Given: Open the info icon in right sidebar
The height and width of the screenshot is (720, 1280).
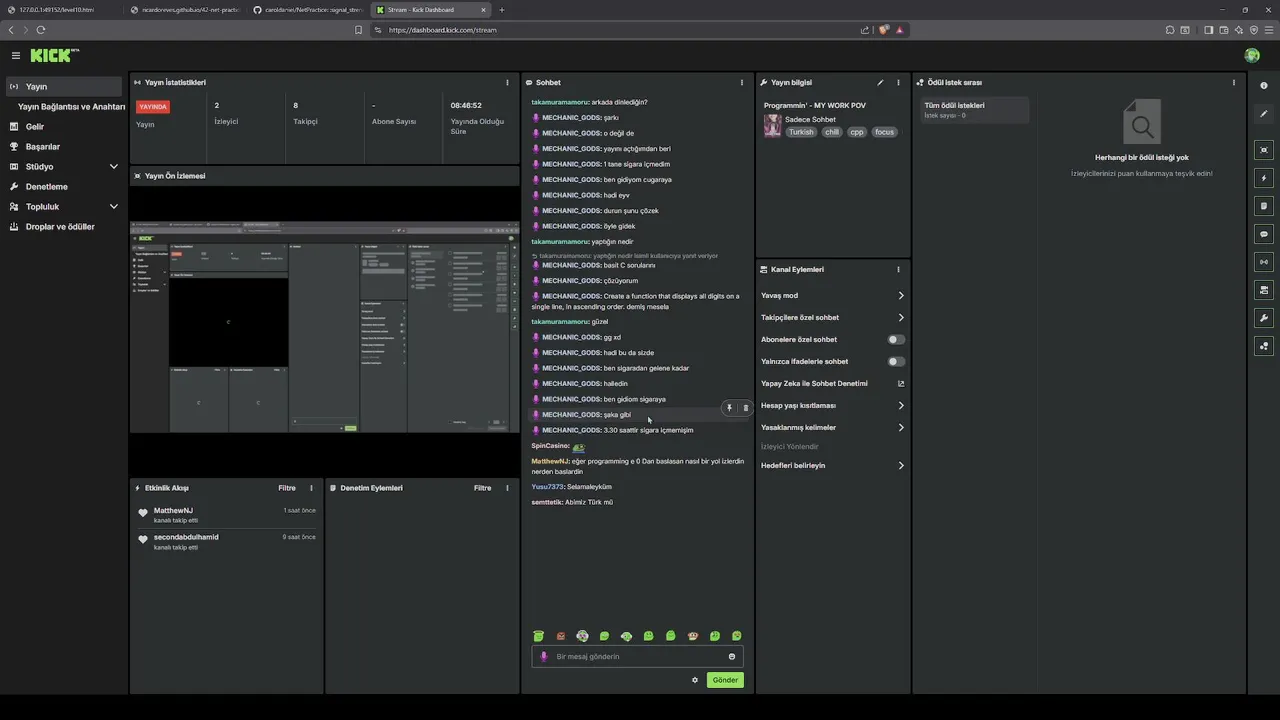Looking at the screenshot, I should pos(1264,86).
